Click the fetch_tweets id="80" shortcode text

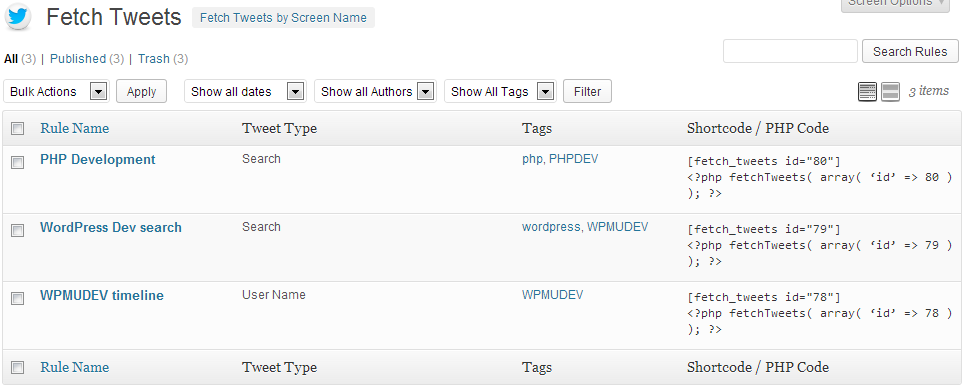coord(763,161)
